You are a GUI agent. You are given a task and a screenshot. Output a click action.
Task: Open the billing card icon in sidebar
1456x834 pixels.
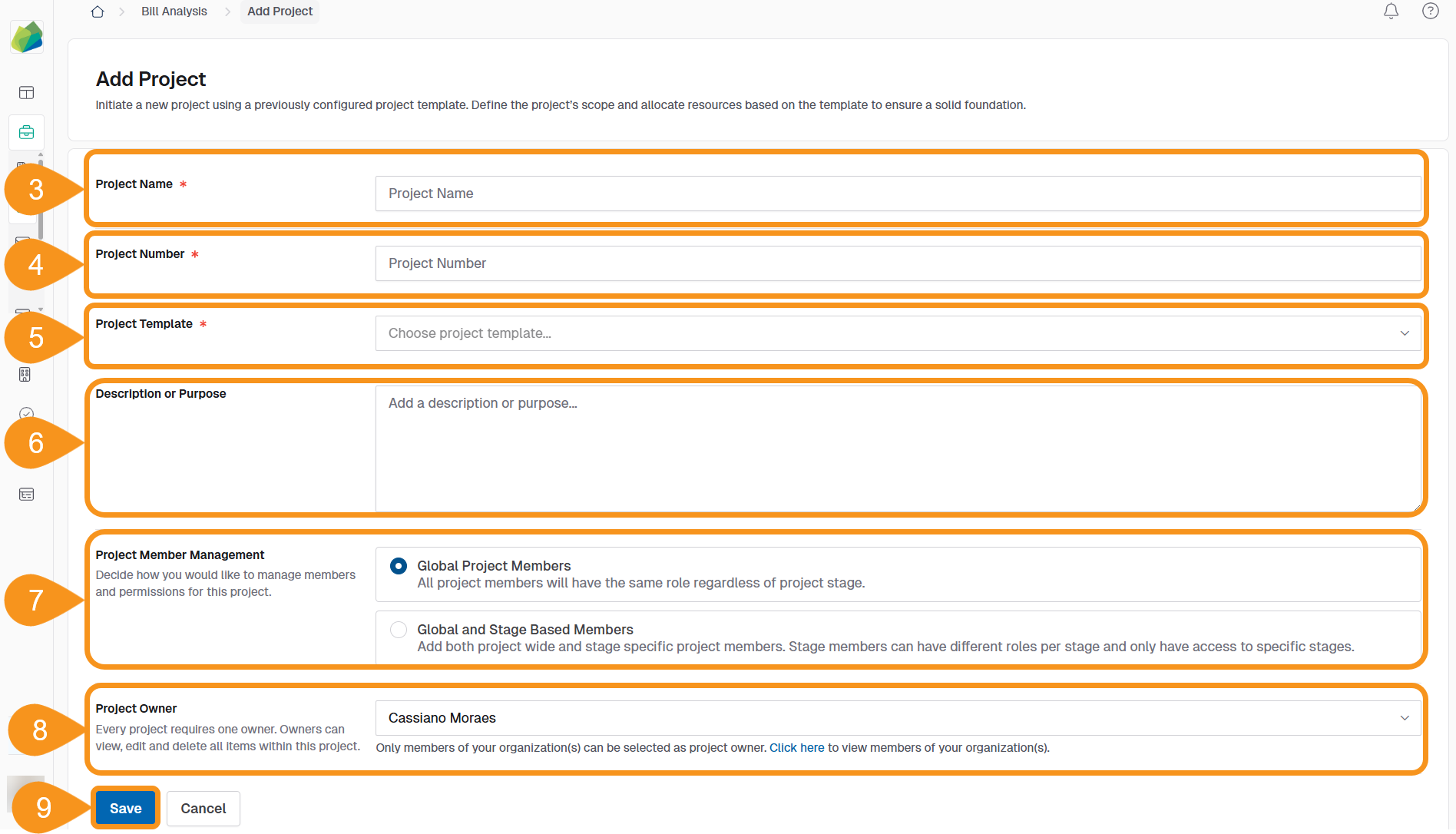point(26,494)
